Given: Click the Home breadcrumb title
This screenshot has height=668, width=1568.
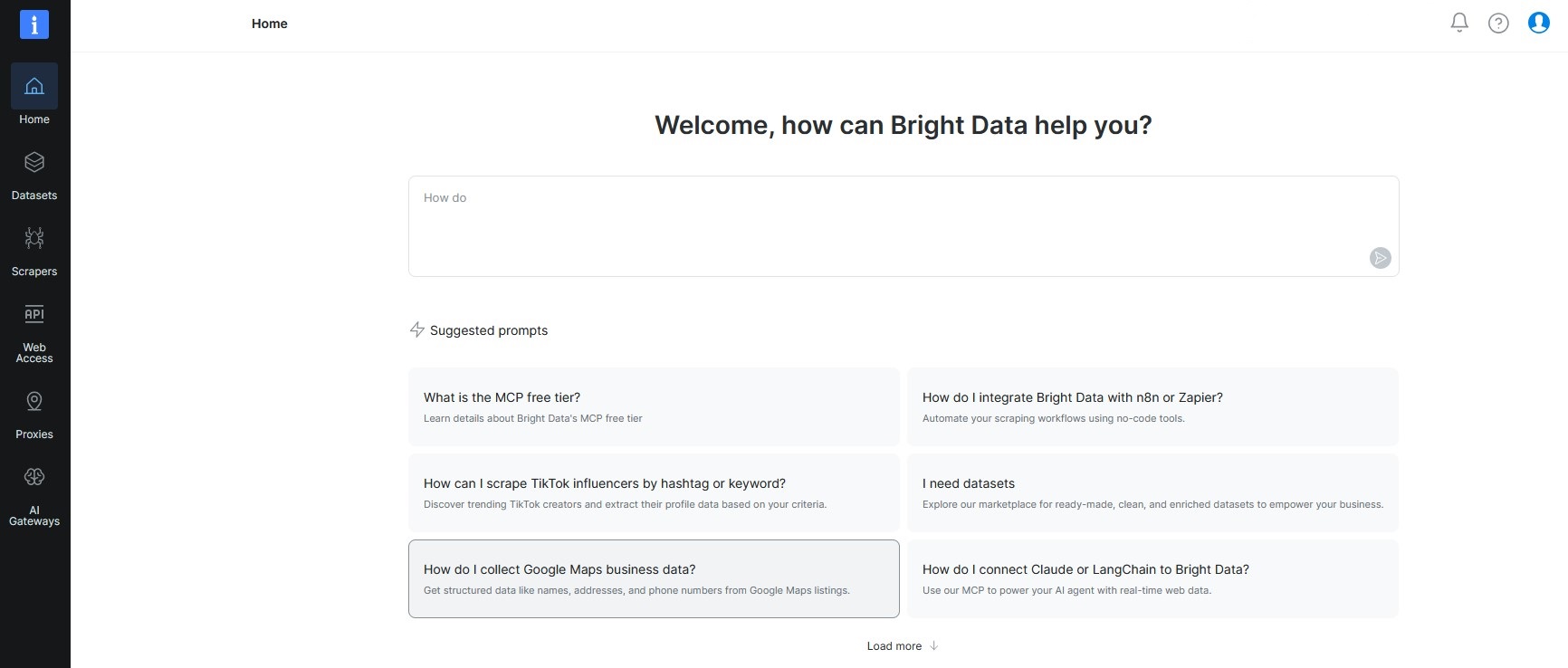Looking at the screenshot, I should [270, 24].
